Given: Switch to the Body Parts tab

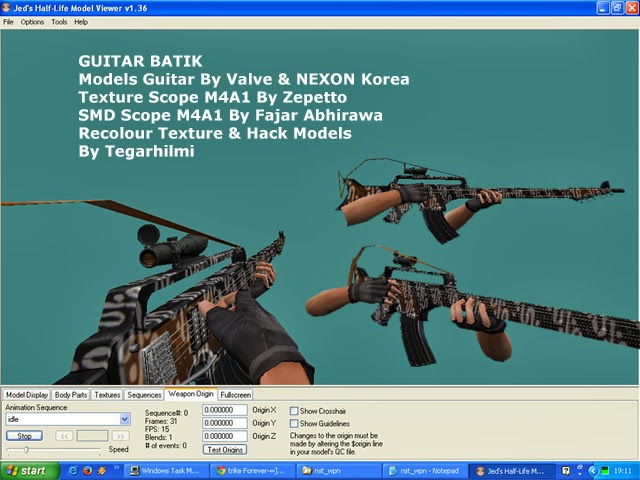Looking at the screenshot, I should click(x=71, y=395).
